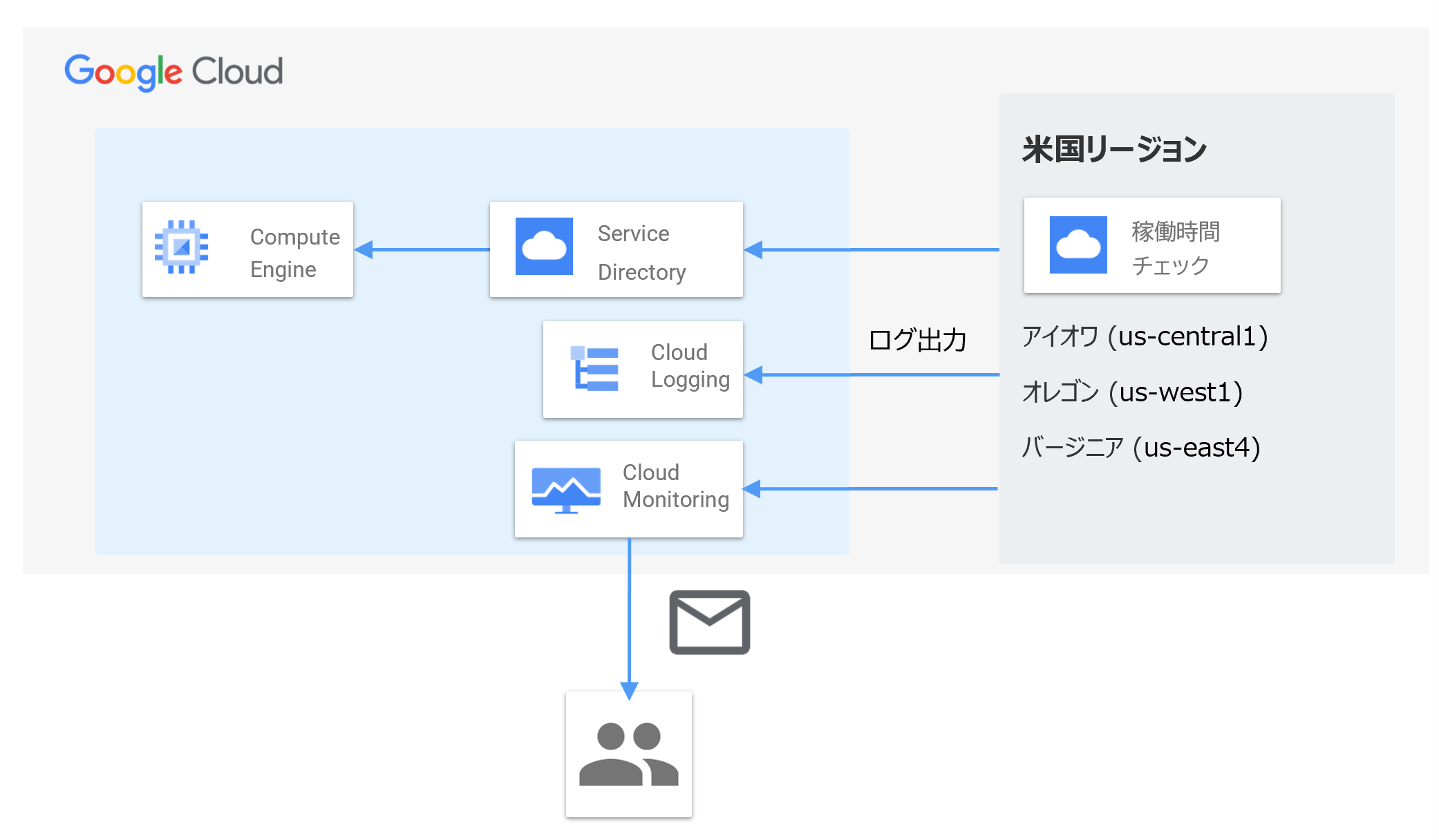Select the Service Directory cloud icon
The width and height of the screenshot is (1439, 840).
coord(544,246)
